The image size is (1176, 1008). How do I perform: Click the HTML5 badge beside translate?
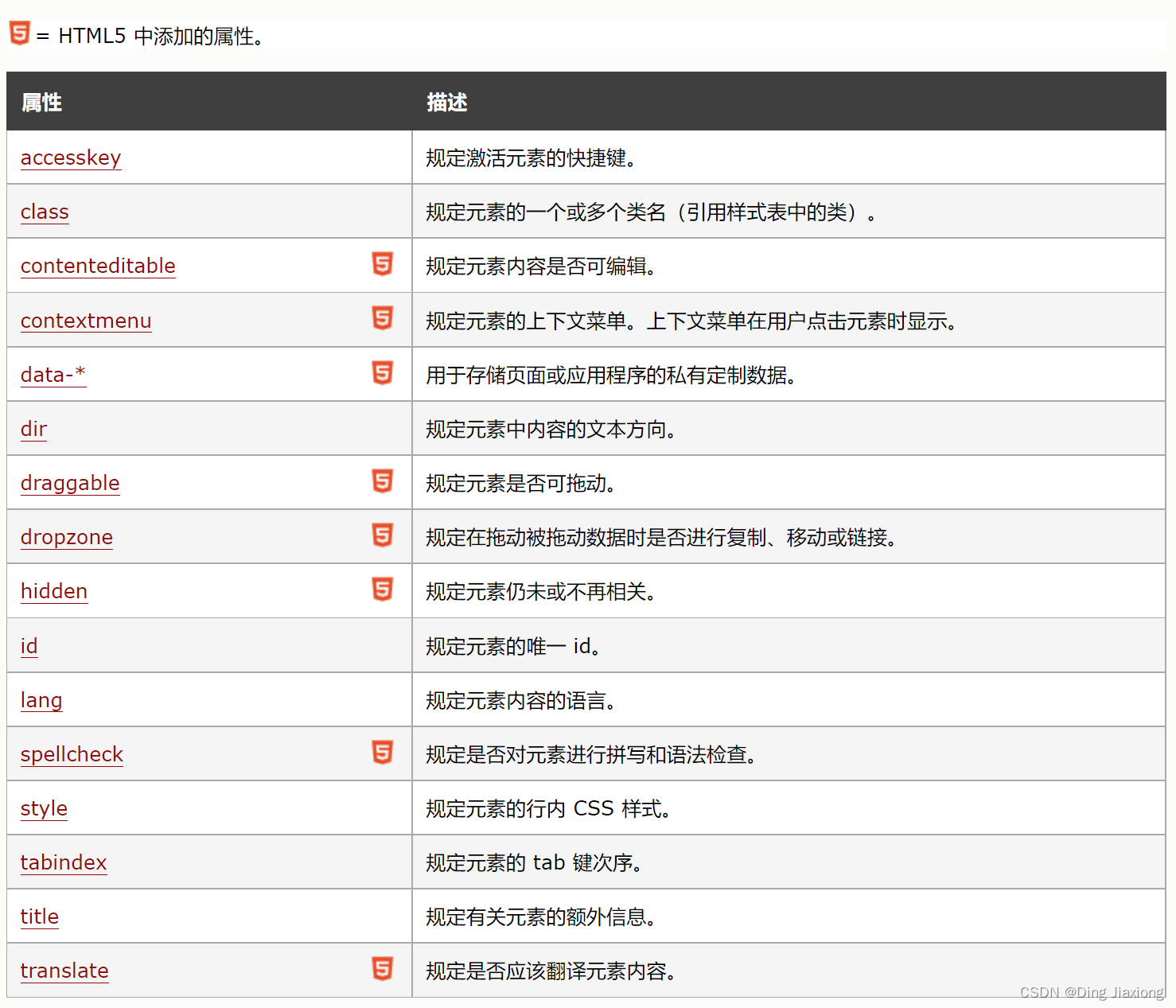[383, 970]
